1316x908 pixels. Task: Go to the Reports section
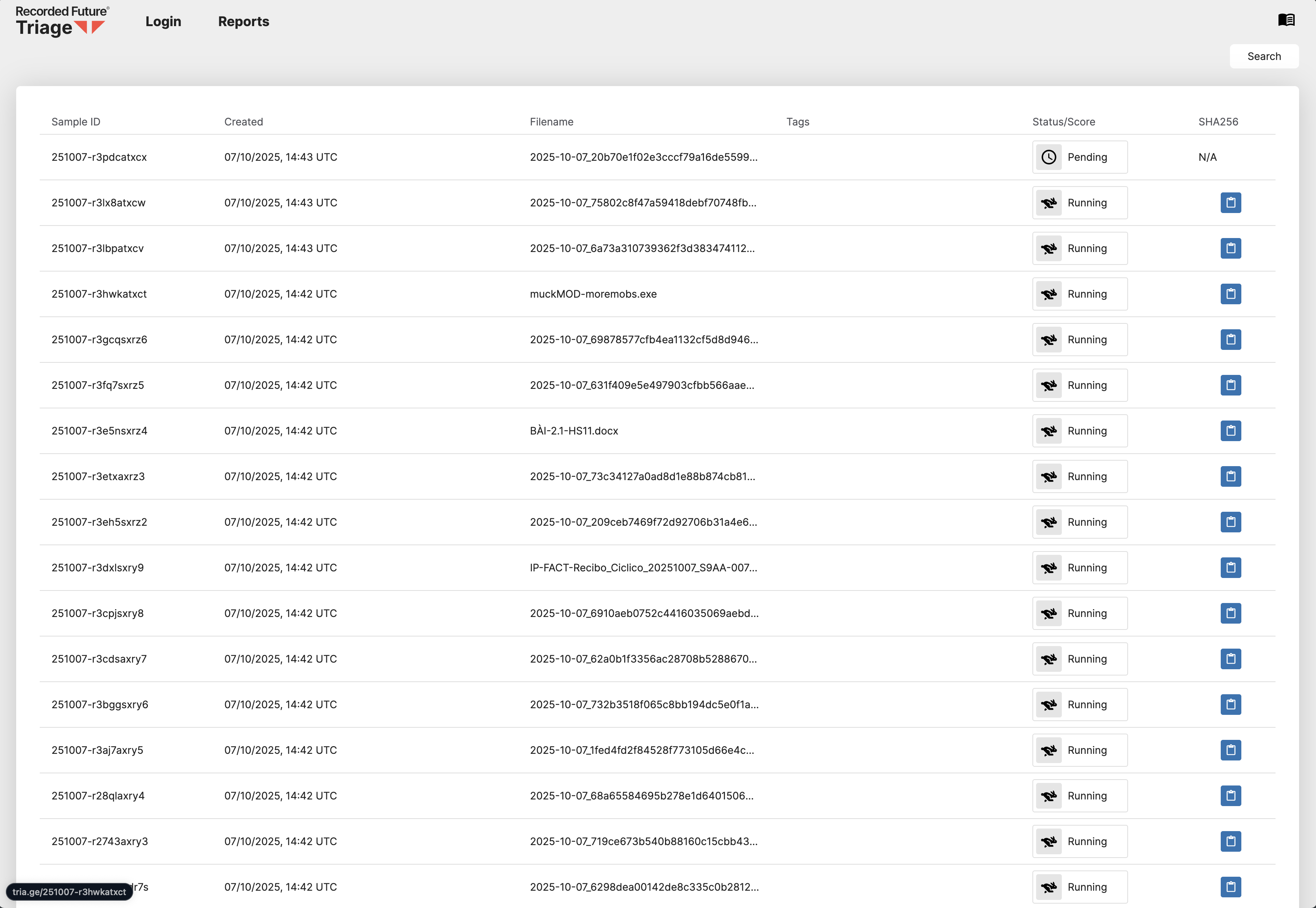click(x=243, y=22)
